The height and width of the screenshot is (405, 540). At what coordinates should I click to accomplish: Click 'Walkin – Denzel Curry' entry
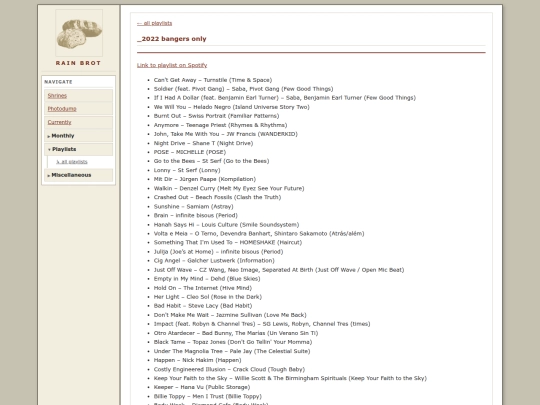pyautogui.click(x=229, y=188)
